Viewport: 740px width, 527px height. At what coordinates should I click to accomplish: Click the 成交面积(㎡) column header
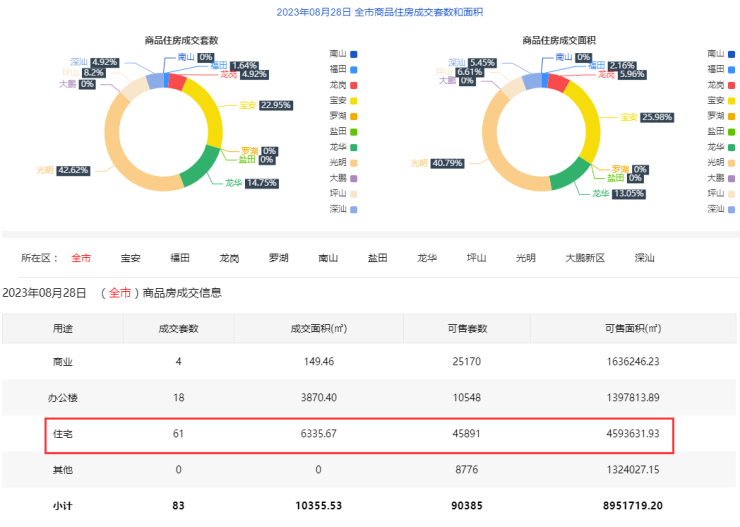(318, 328)
